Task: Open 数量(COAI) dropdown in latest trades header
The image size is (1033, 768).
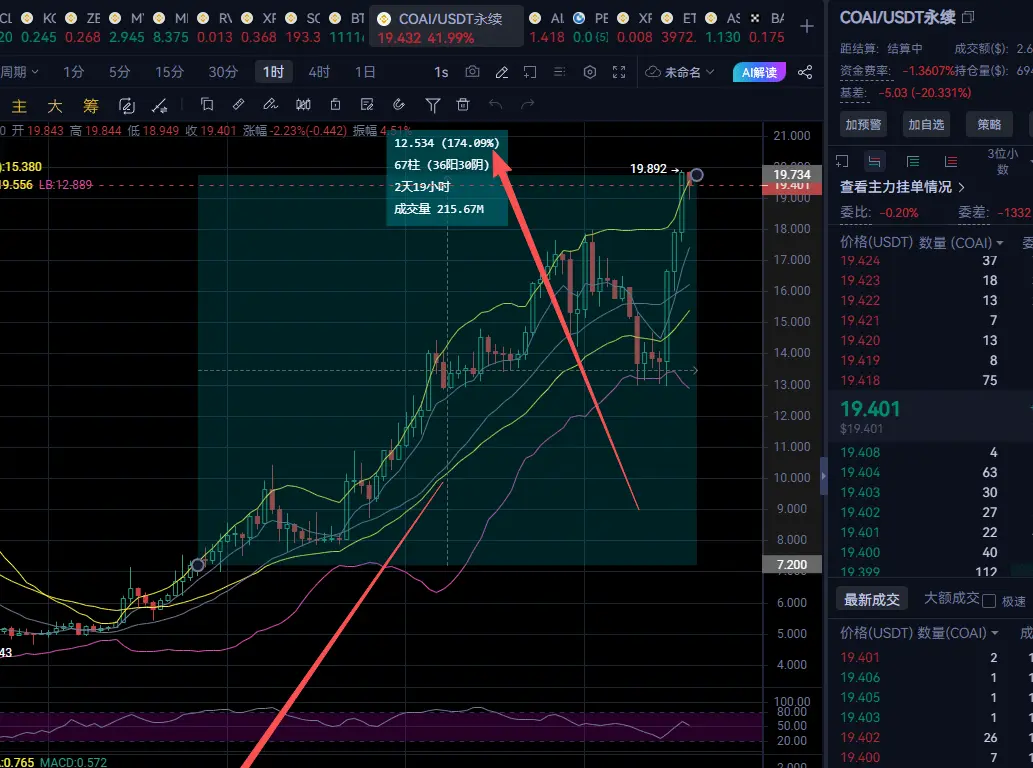Action: click(958, 633)
